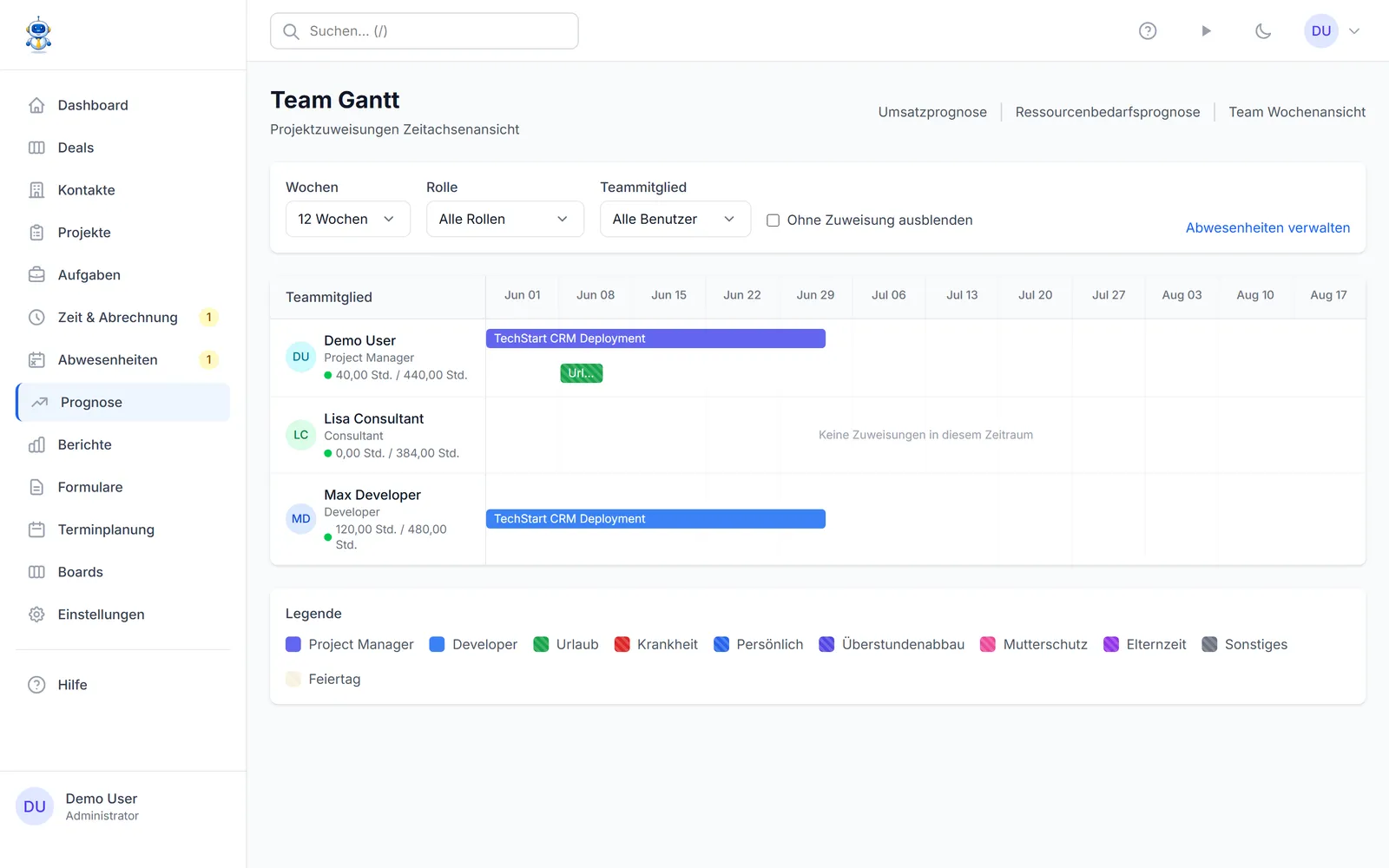Open Umsatzprognose link
This screenshot has height=868, width=1389.
pos(932,112)
